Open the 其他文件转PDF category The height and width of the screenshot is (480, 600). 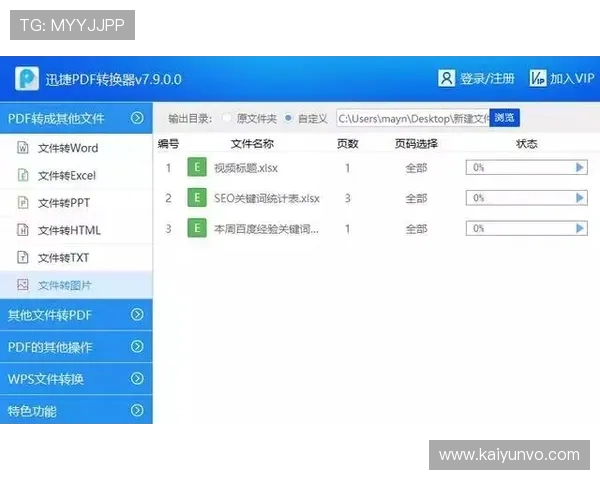point(77,315)
